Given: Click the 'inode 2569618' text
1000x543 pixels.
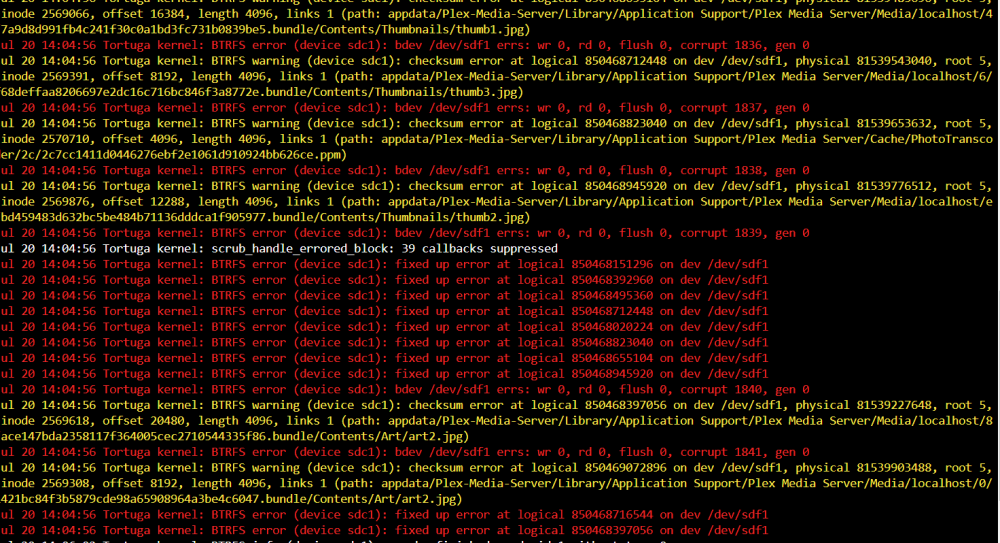Looking at the screenshot, I should coord(44,420).
